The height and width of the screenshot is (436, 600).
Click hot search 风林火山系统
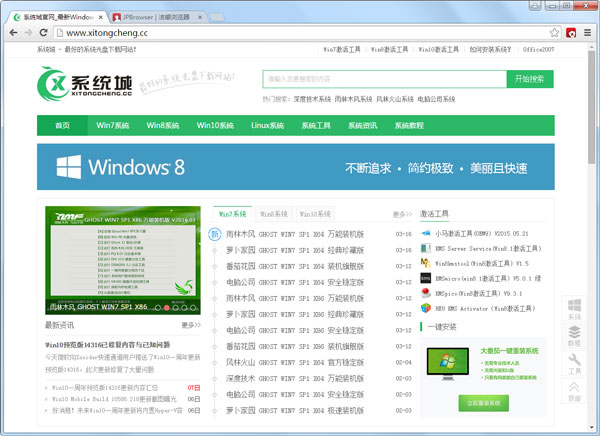click(395, 100)
